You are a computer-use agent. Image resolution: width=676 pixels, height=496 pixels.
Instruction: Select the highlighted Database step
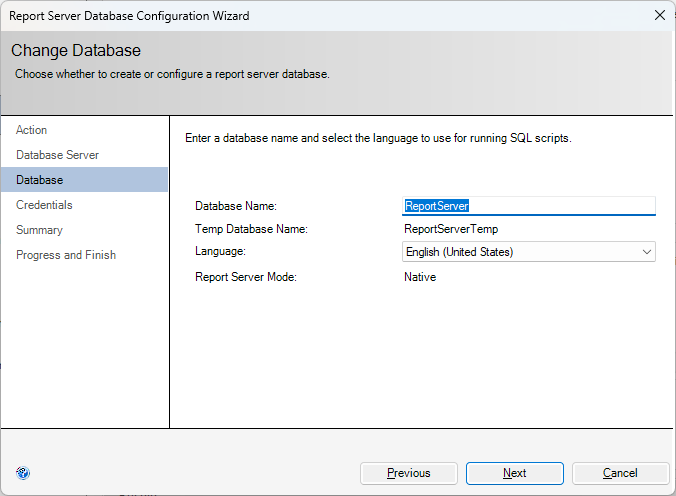40,180
